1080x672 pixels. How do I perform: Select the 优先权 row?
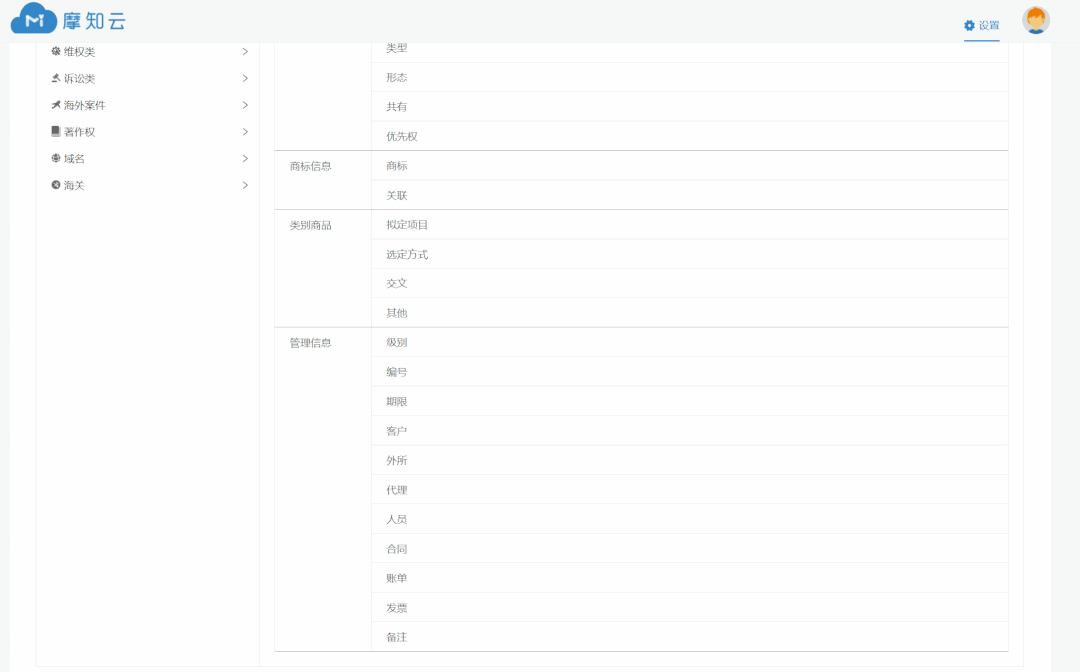tap(689, 136)
